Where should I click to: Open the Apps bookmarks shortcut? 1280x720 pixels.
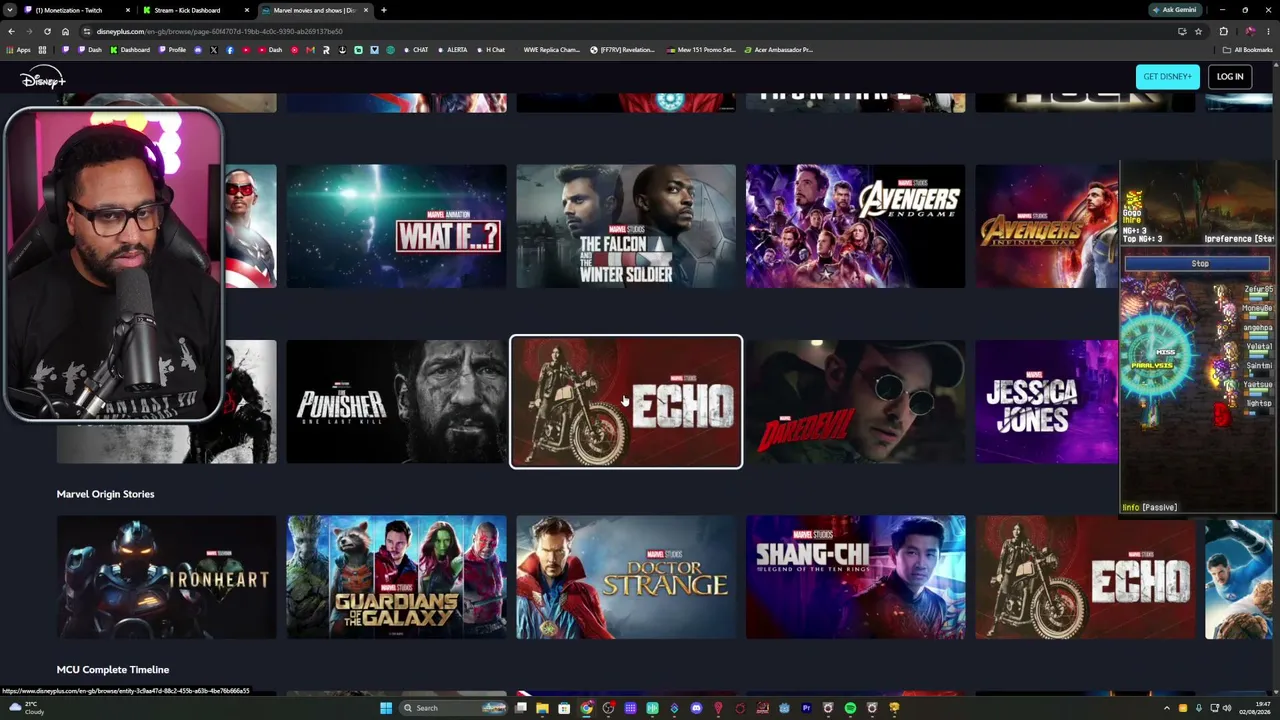pos(19,50)
